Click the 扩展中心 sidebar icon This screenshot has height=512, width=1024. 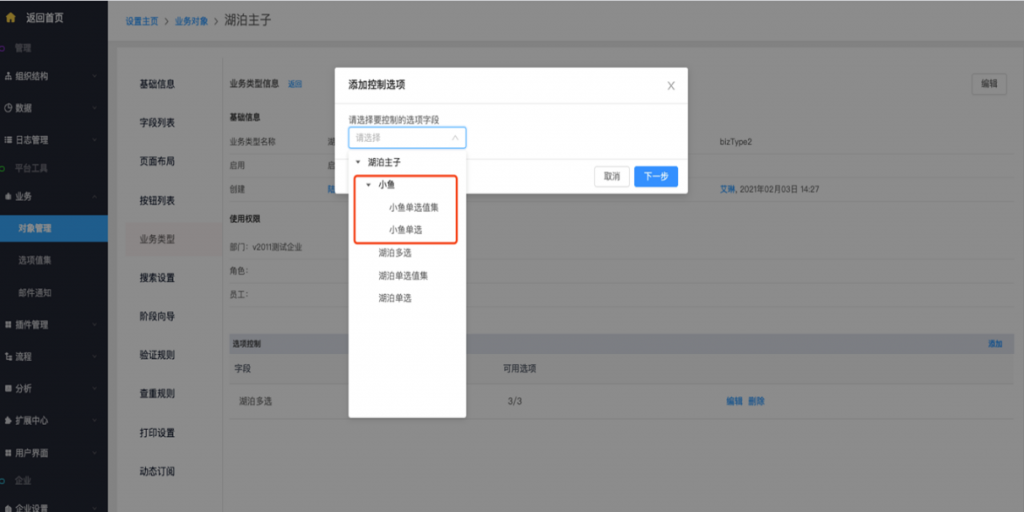tap(8, 420)
